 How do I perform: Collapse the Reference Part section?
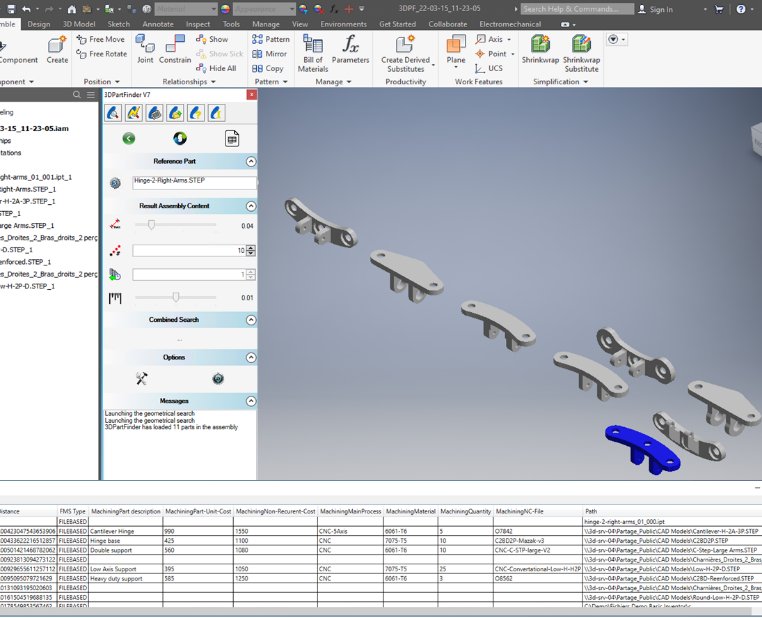click(251, 161)
